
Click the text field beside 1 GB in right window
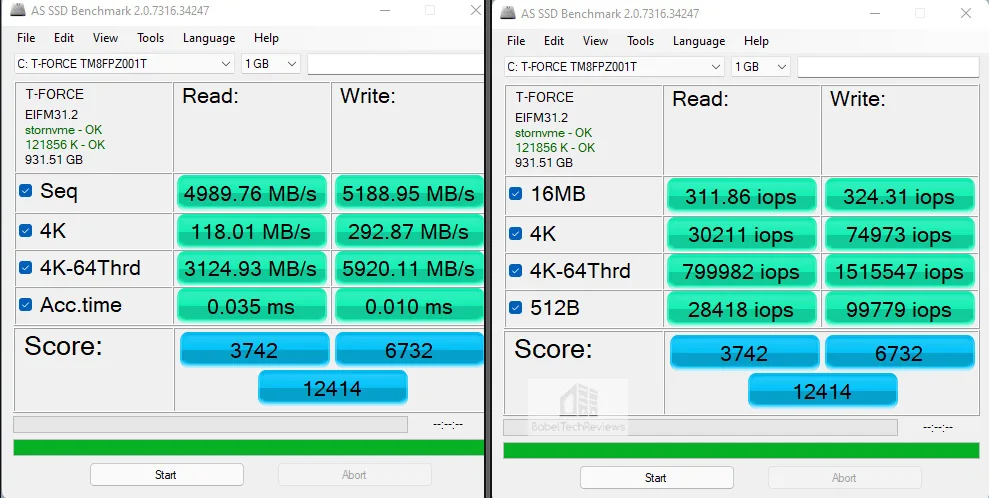[888, 67]
